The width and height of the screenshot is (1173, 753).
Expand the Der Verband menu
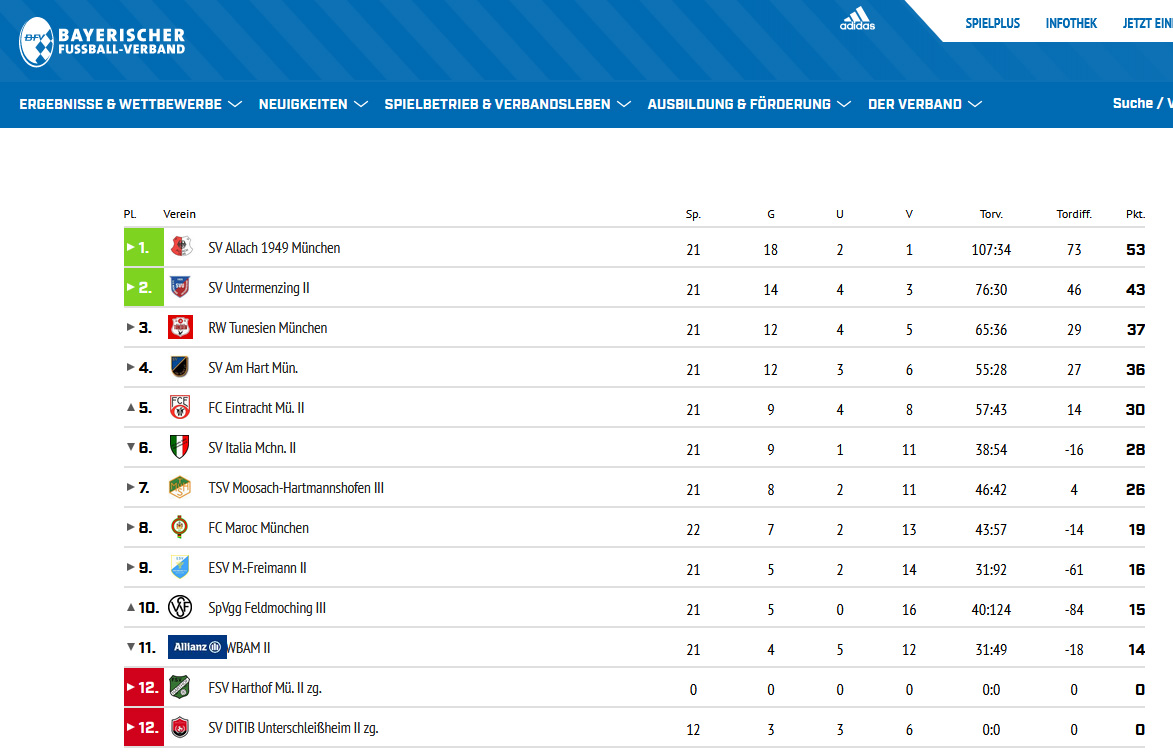[x=924, y=104]
